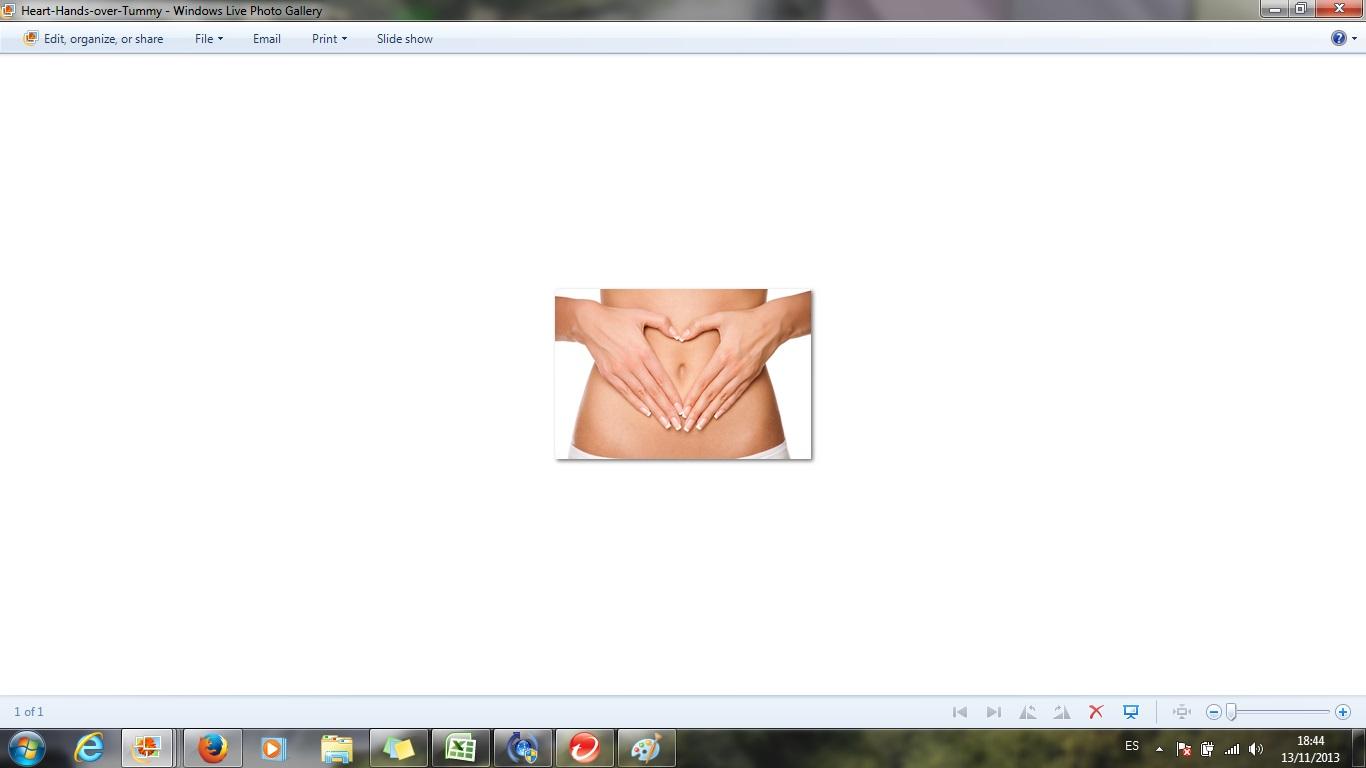Viewport: 1366px width, 768px height.
Task: Rotate the photo counterclockwise
Action: pos(1027,712)
